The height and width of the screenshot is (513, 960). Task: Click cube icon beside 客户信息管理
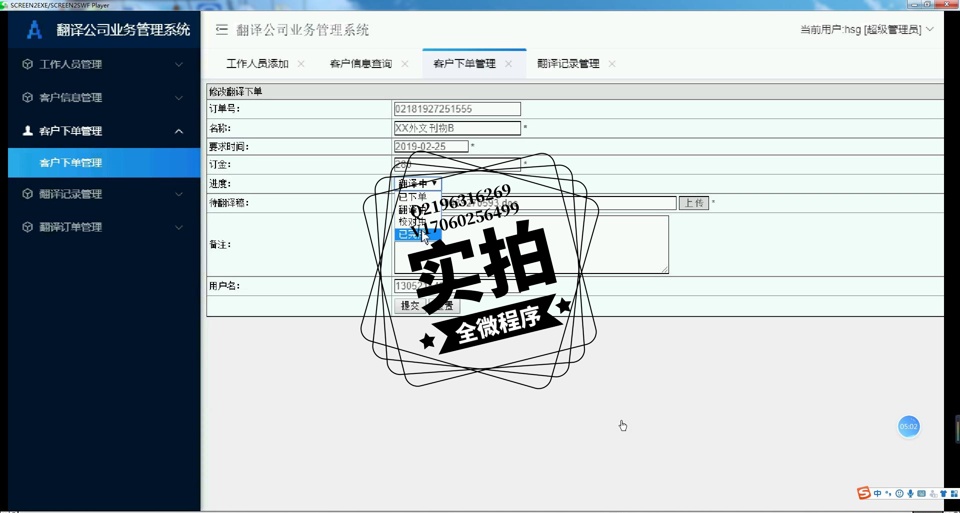pos(27,97)
